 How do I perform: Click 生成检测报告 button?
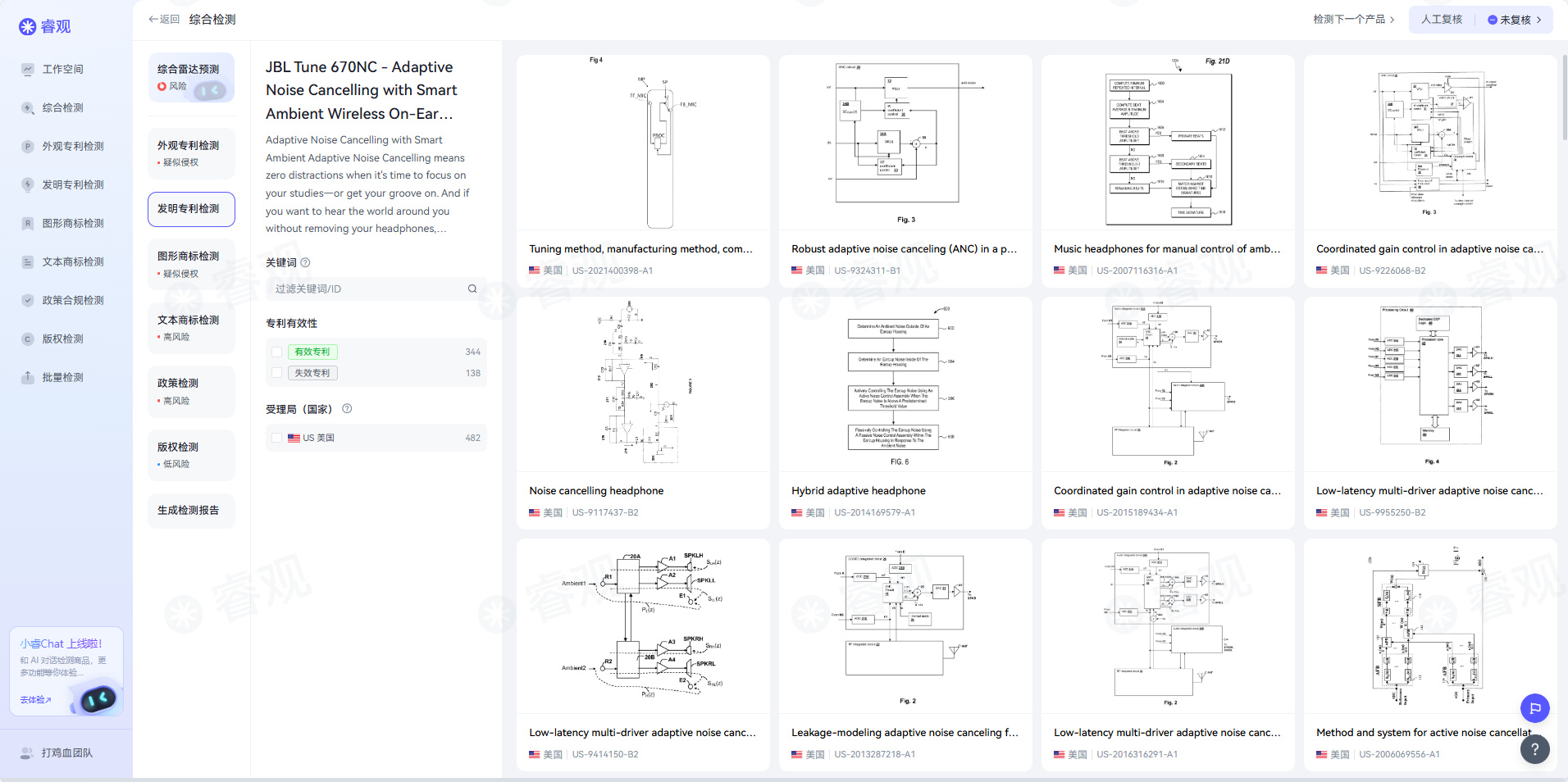coord(190,511)
